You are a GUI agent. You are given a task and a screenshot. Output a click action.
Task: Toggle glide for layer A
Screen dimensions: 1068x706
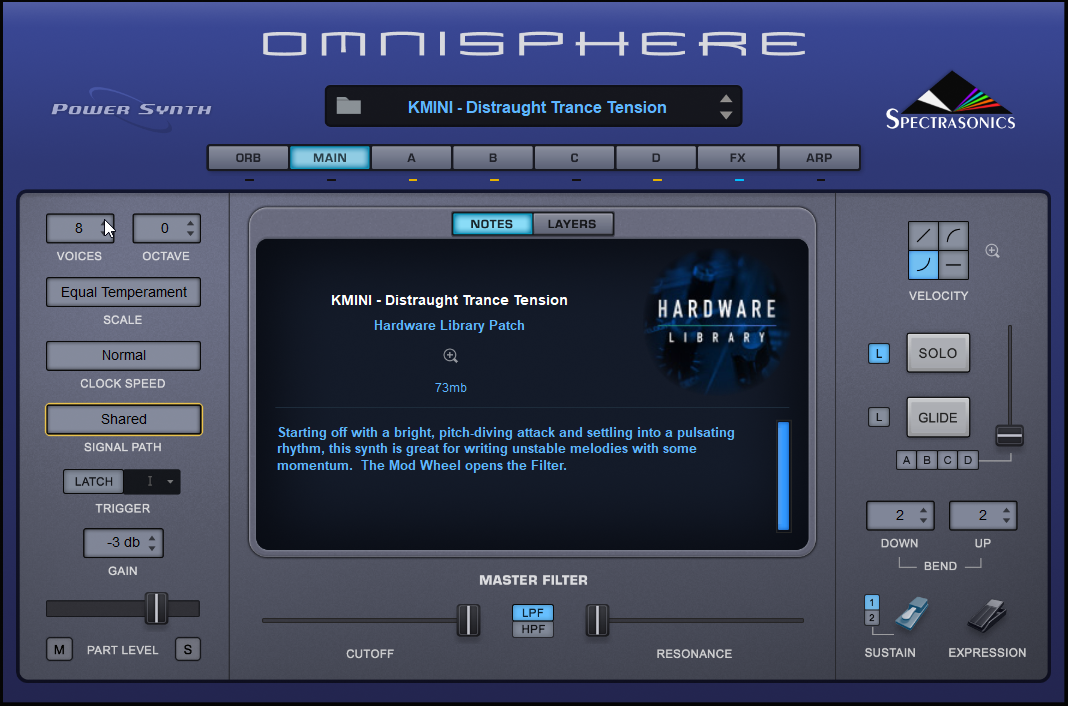point(907,460)
